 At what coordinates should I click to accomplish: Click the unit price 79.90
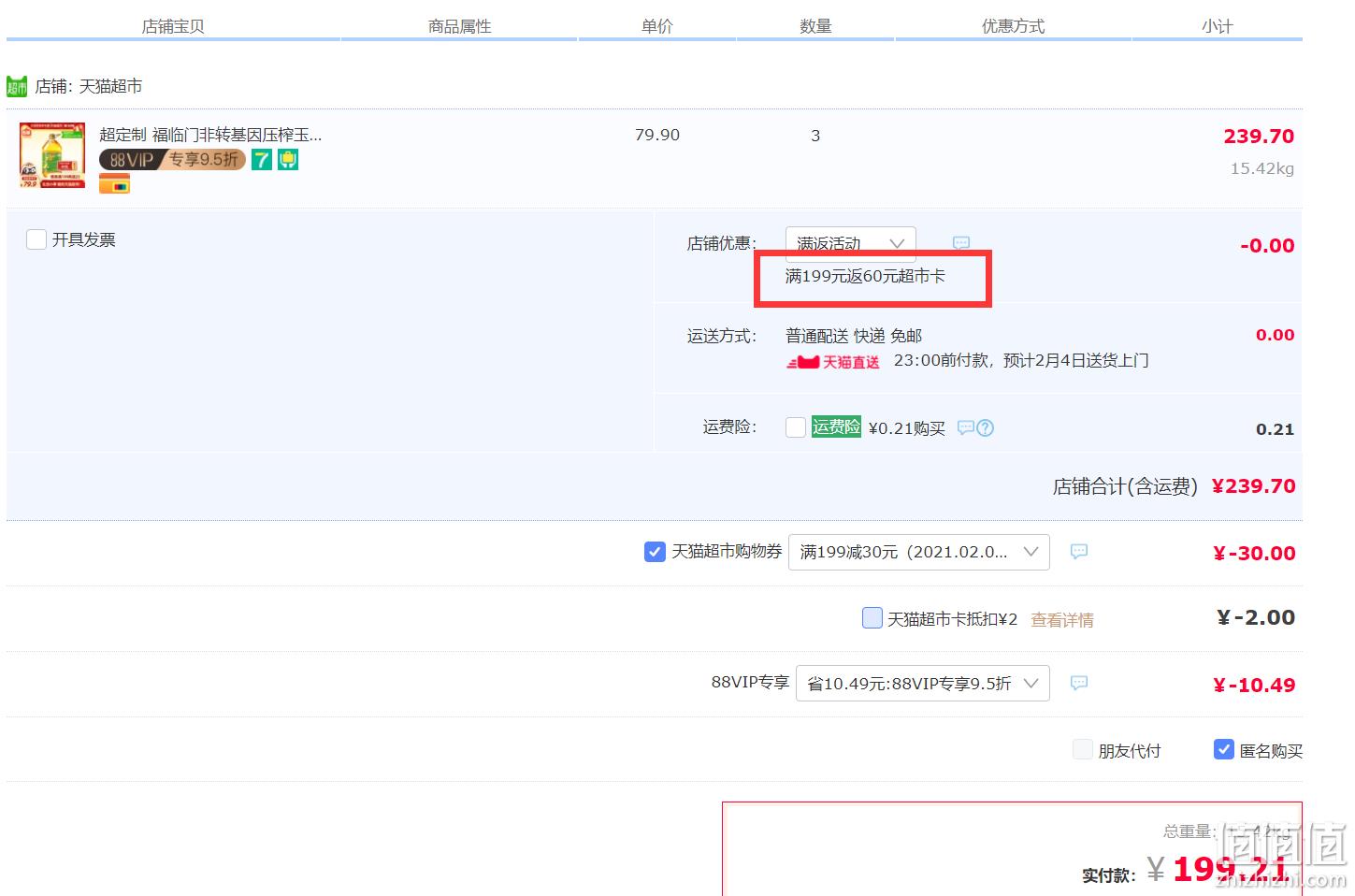tap(657, 136)
